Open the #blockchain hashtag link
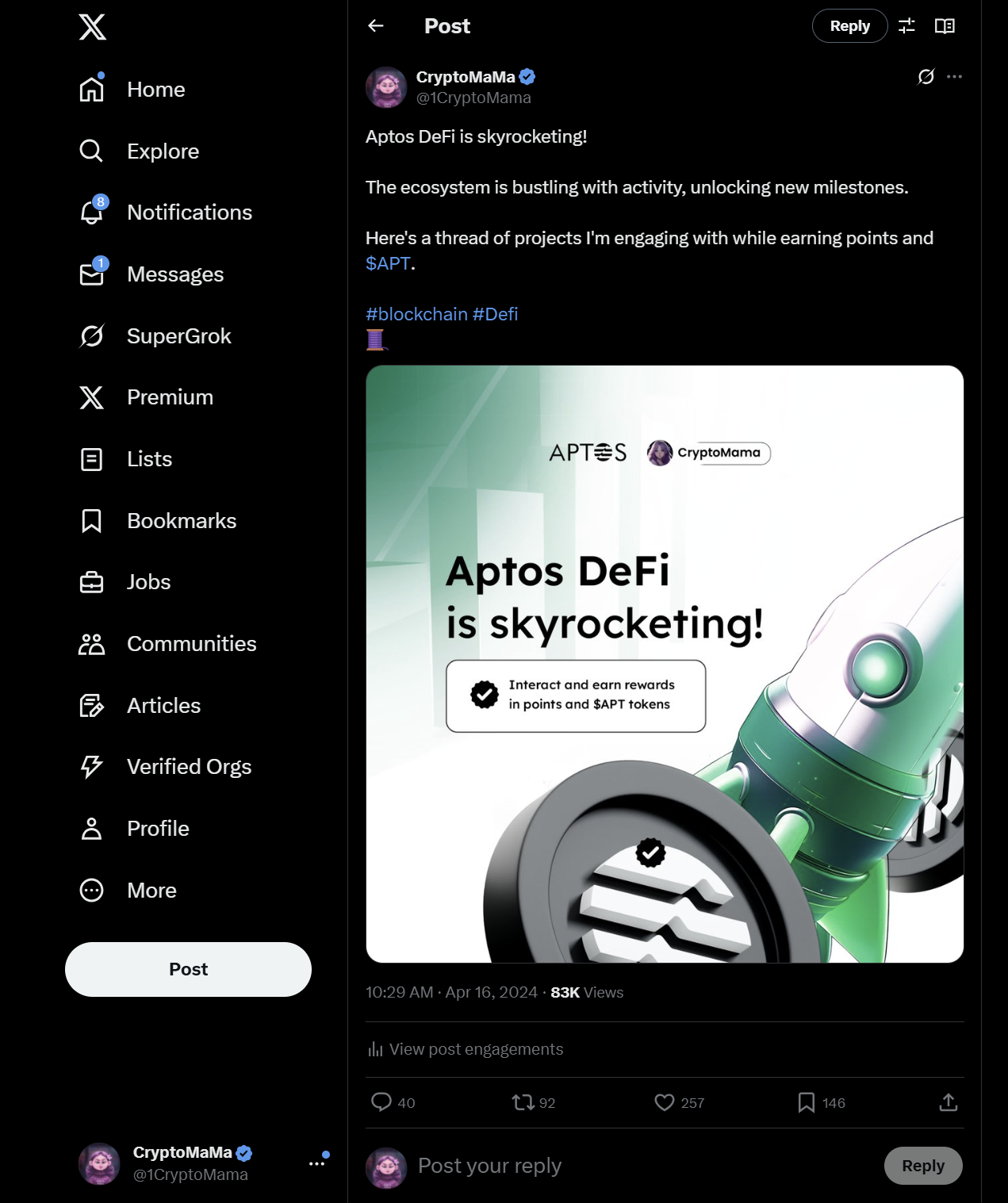 [x=416, y=314]
